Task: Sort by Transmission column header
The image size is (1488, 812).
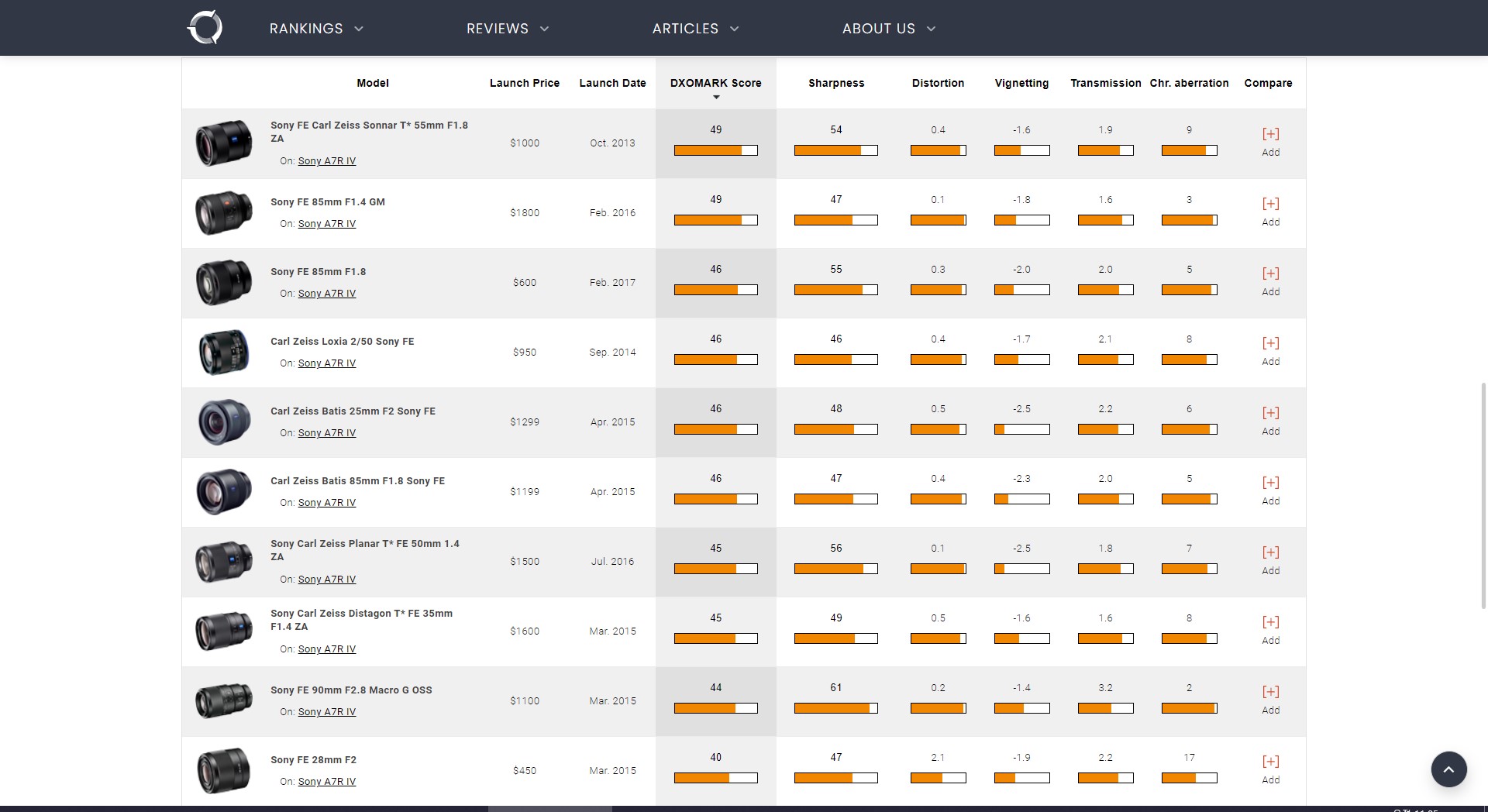Action: tap(1106, 83)
